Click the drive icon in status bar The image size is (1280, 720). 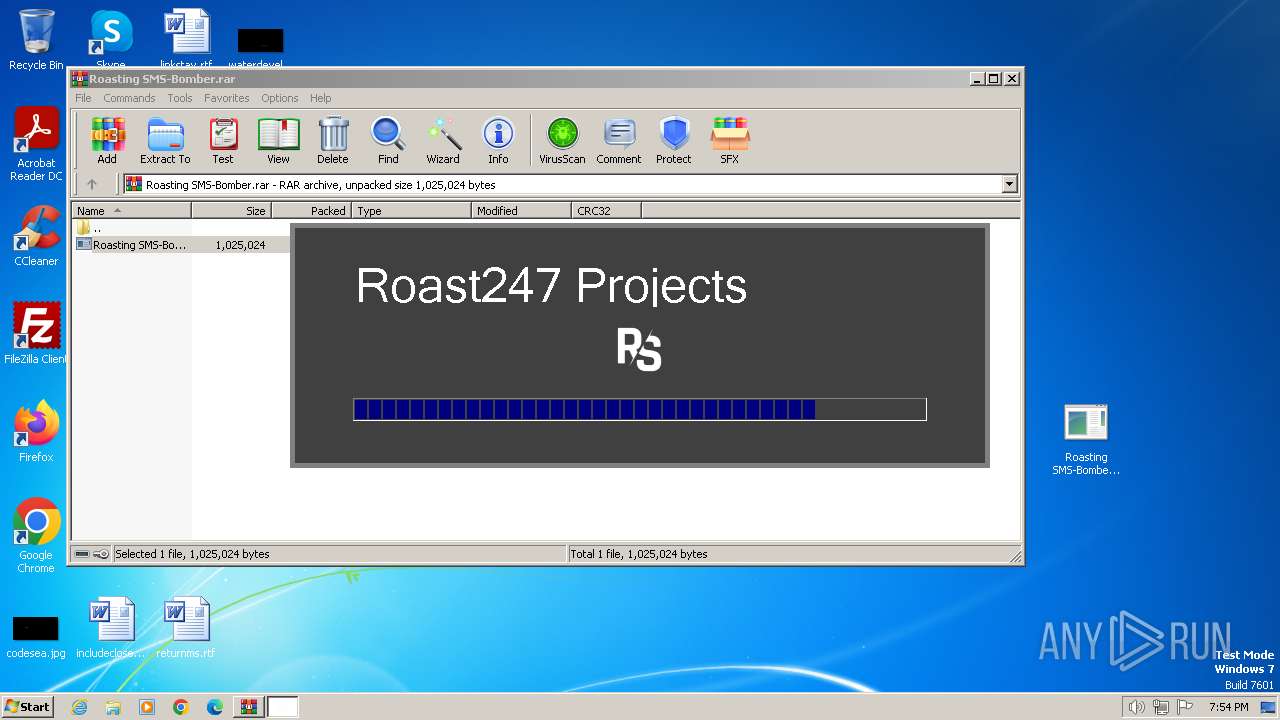(82, 554)
